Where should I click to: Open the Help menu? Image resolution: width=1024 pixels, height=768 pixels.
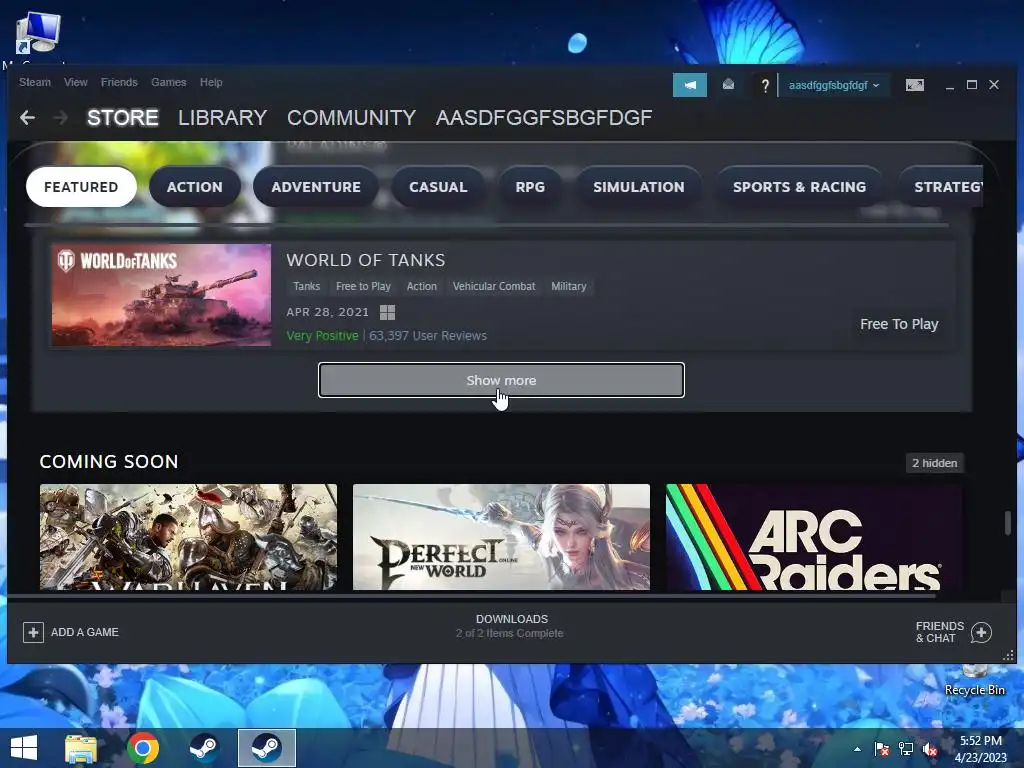211,82
